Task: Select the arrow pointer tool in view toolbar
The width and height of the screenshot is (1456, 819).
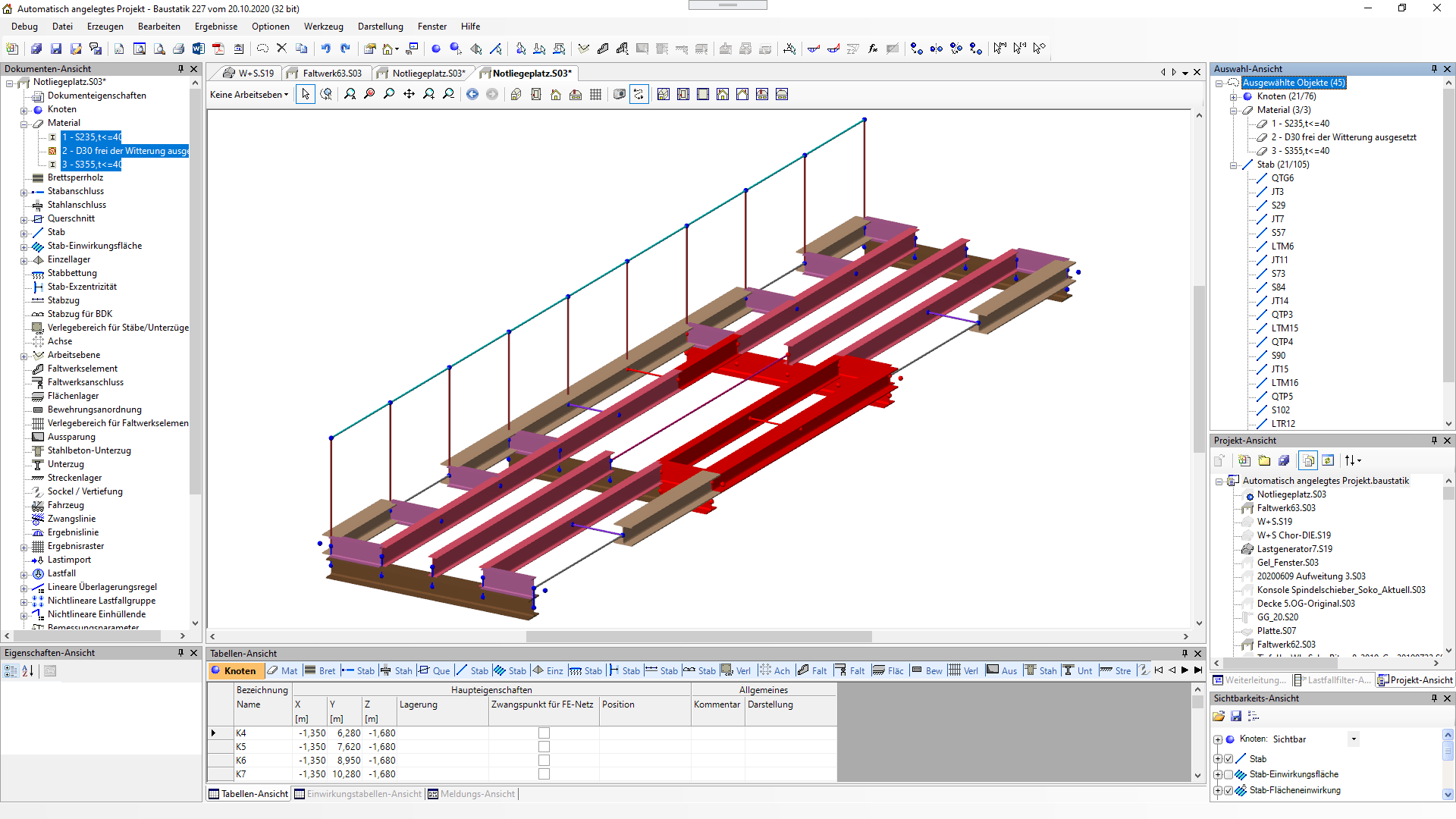Action: pos(306,94)
